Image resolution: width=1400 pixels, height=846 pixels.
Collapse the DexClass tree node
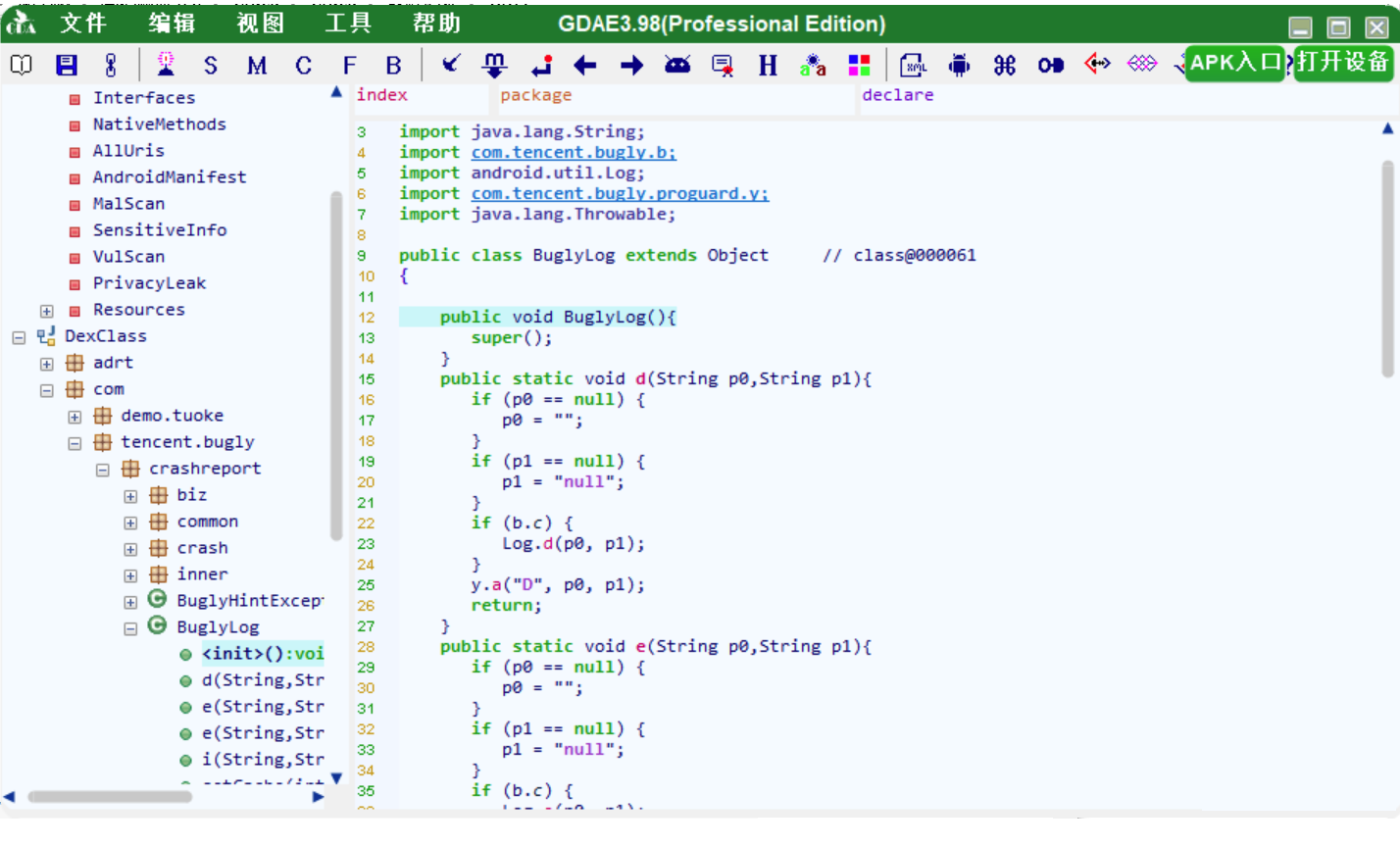(18, 337)
